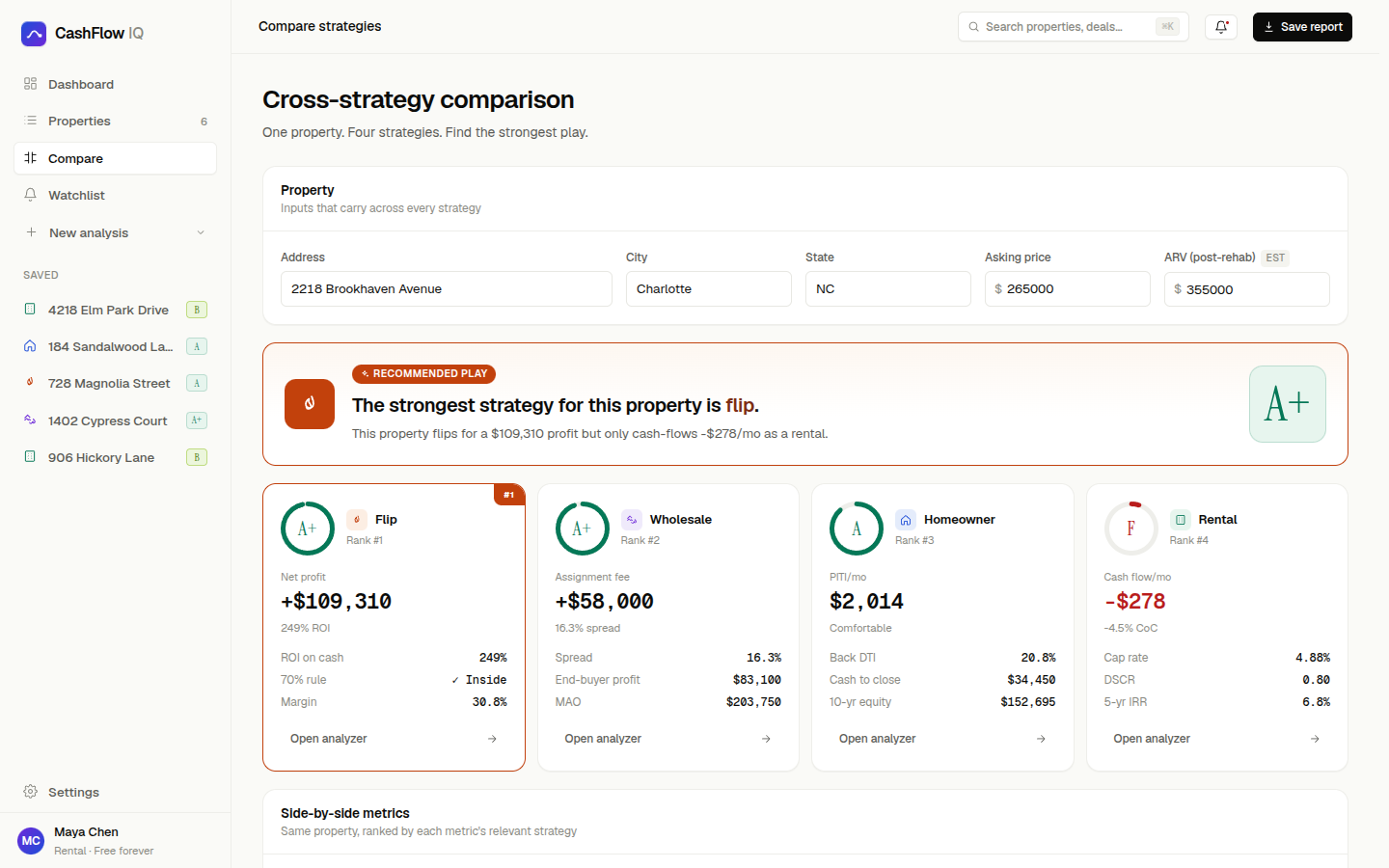Click the CashFlow IQ logo icon
The height and width of the screenshot is (868, 1389).
click(34, 34)
